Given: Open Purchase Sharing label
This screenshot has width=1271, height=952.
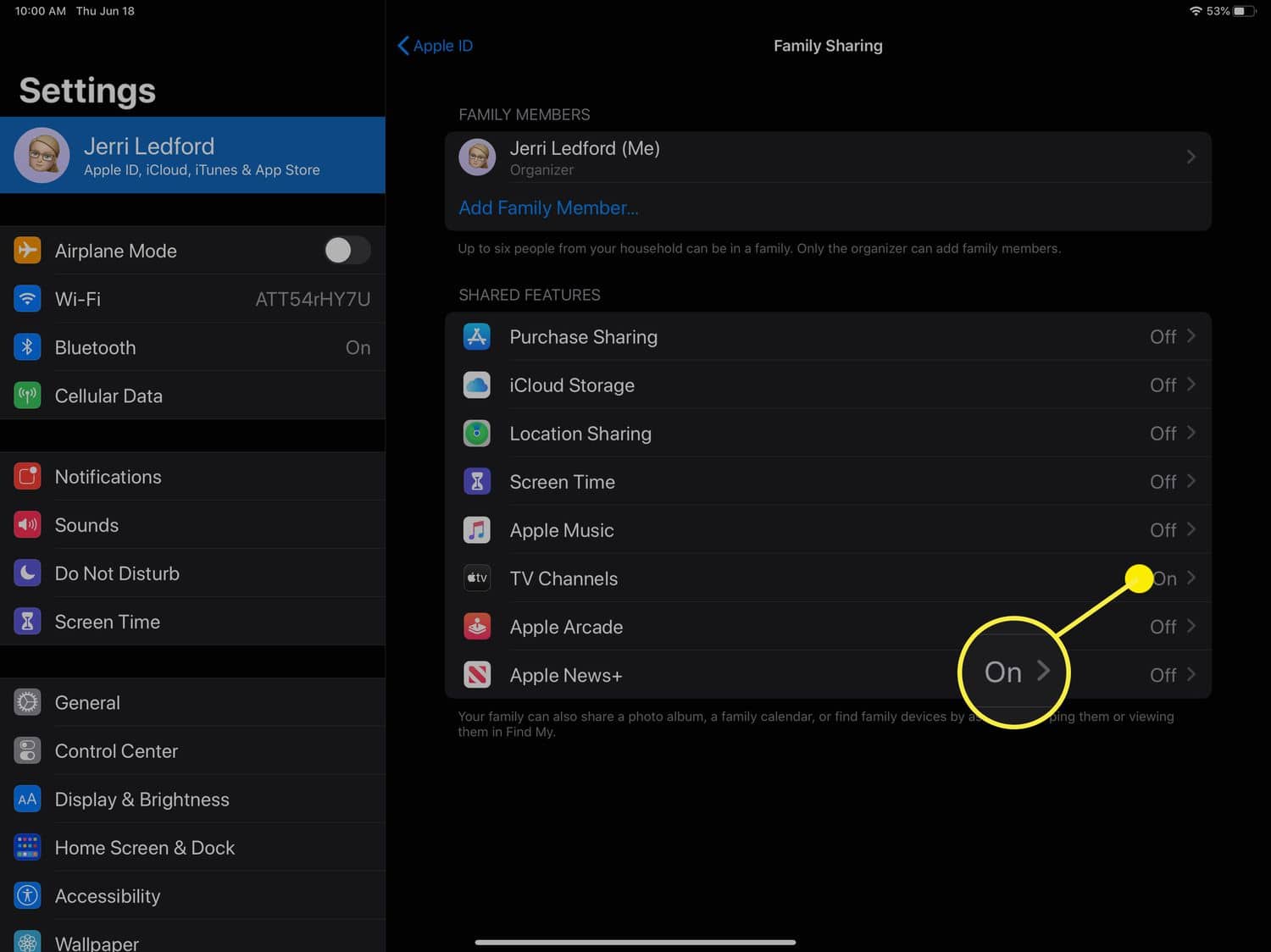Looking at the screenshot, I should [x=583, y=337].
